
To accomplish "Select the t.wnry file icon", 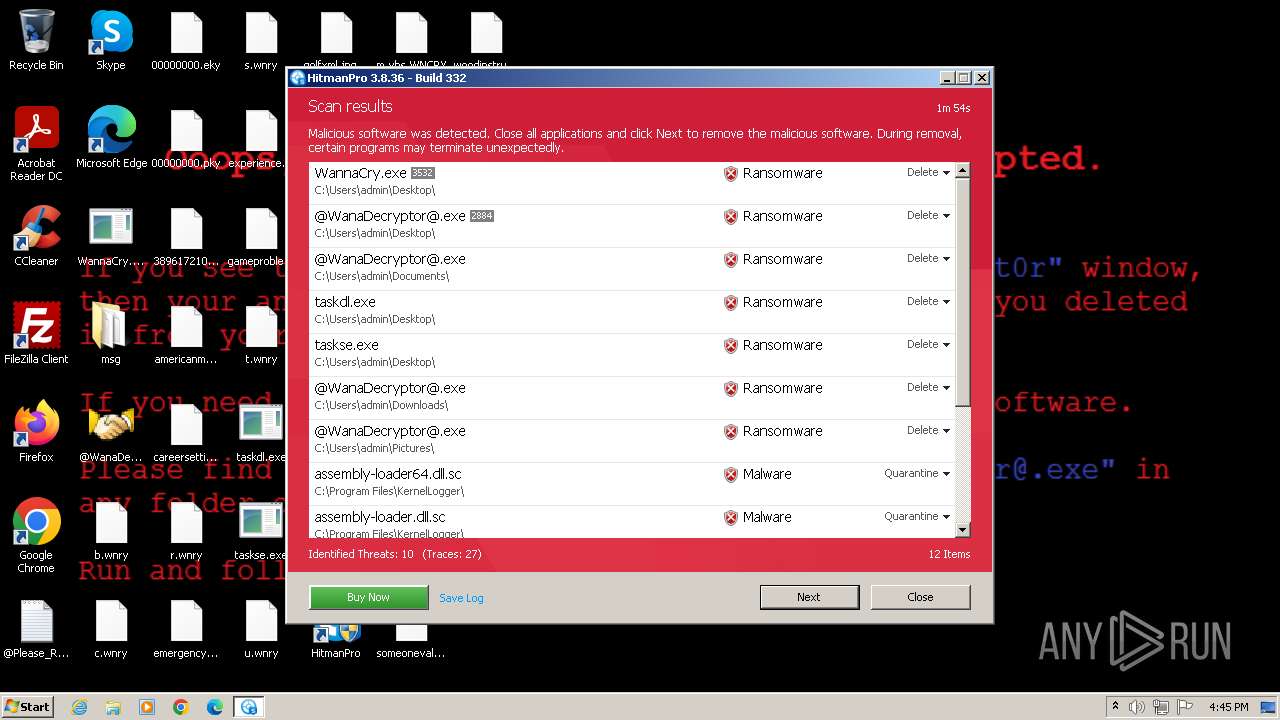I will (261, 334).
